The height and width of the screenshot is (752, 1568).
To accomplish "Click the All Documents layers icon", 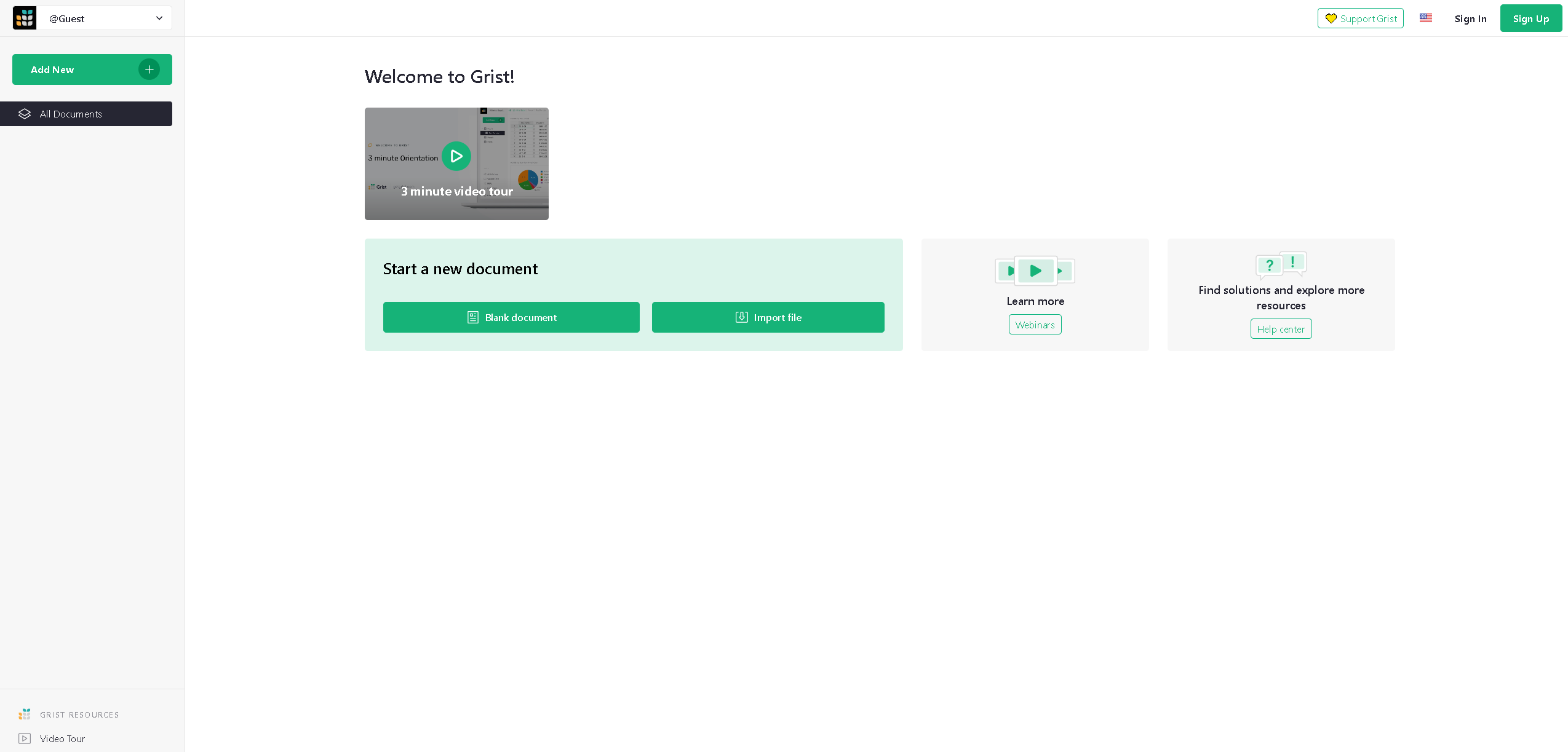I will coord(25,114).
